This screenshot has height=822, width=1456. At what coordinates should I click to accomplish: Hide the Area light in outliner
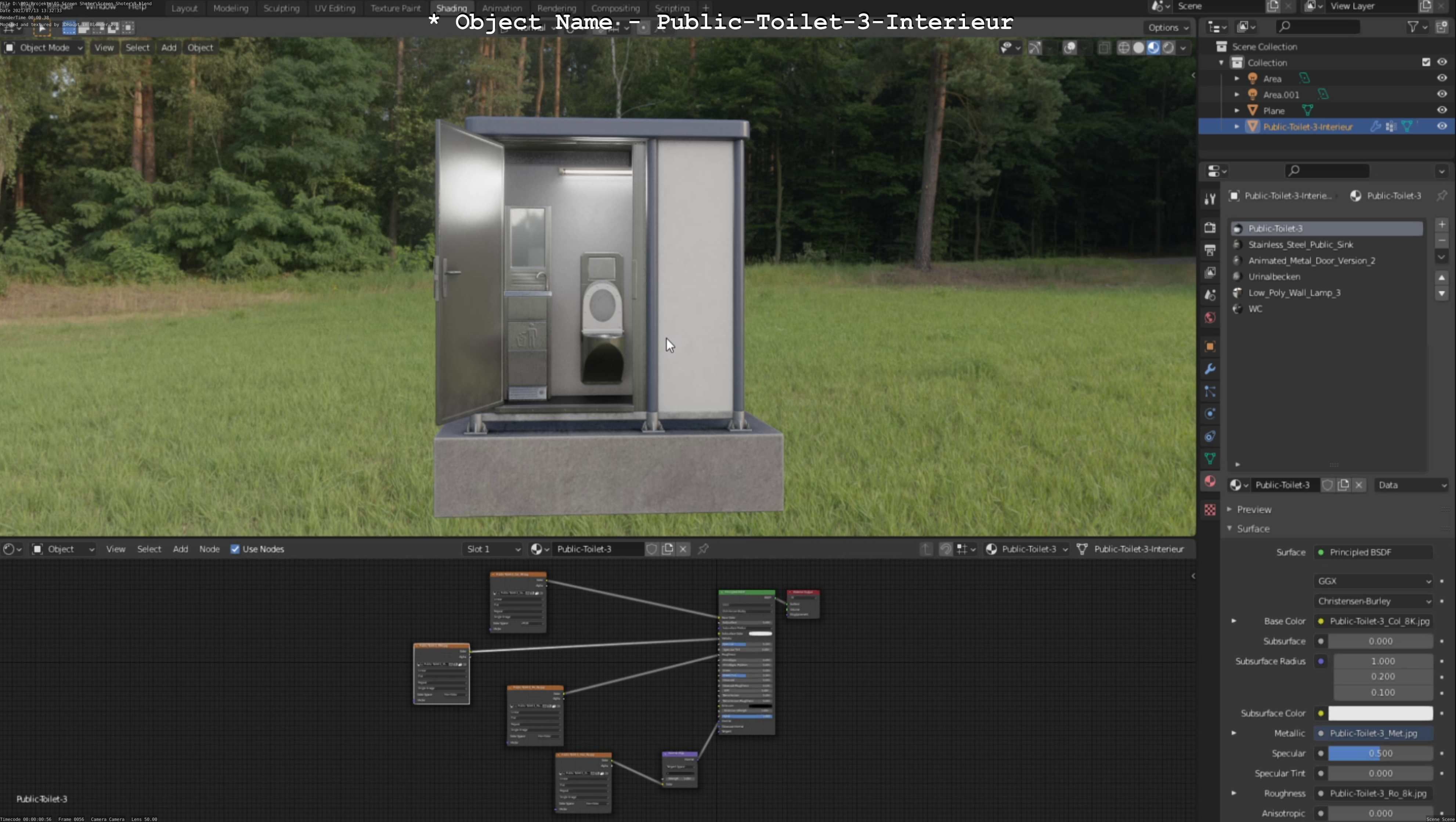pos(1442,78)
